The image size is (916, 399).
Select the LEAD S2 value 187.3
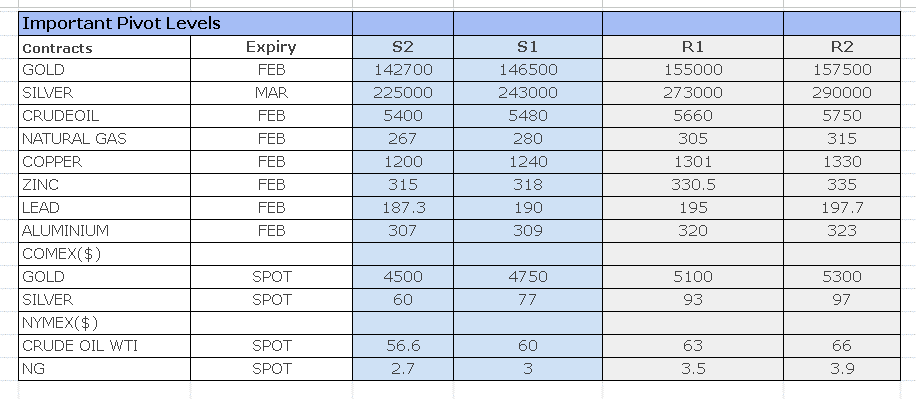403,208
